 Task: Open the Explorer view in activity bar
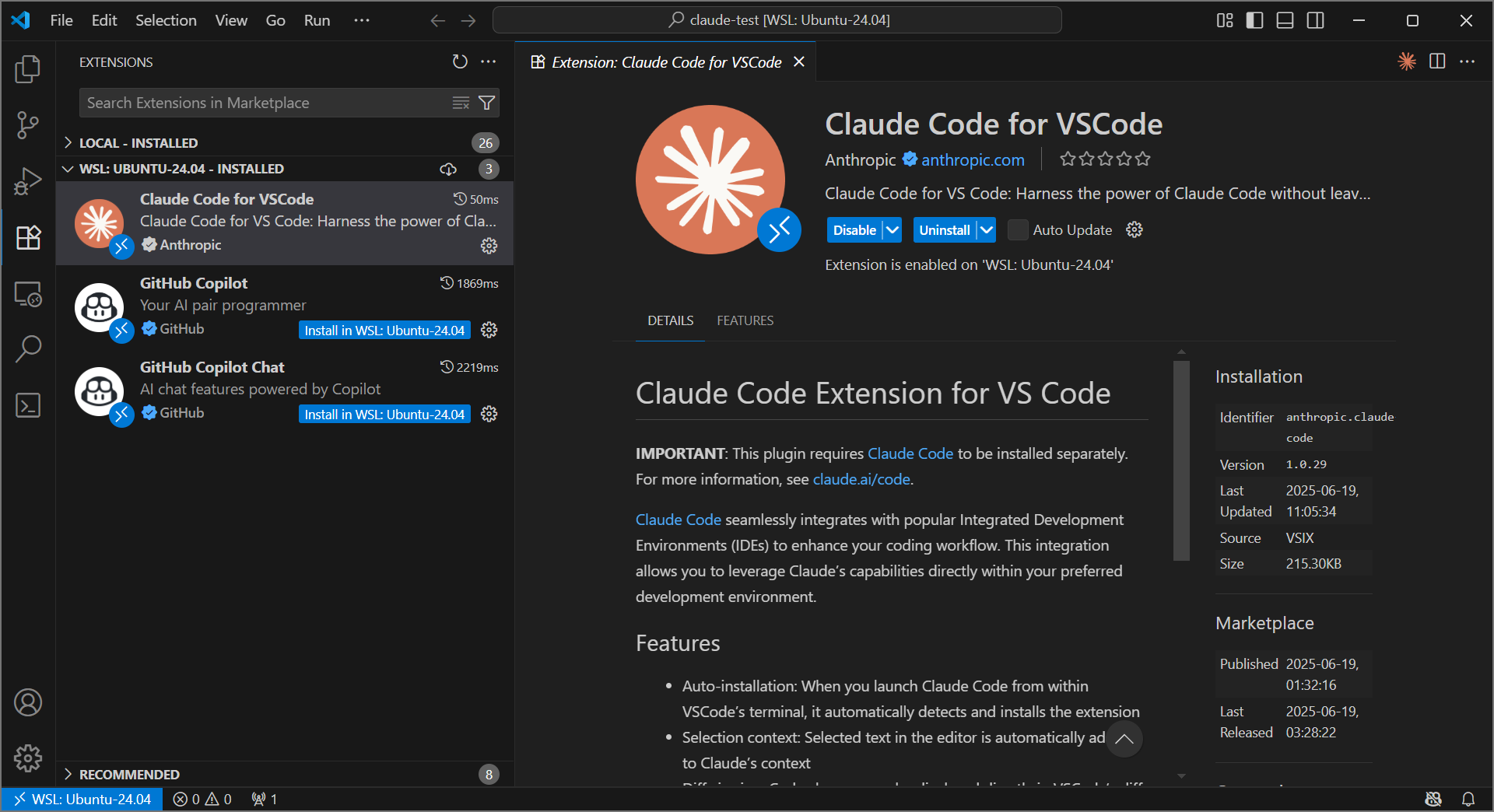(28, 69)
